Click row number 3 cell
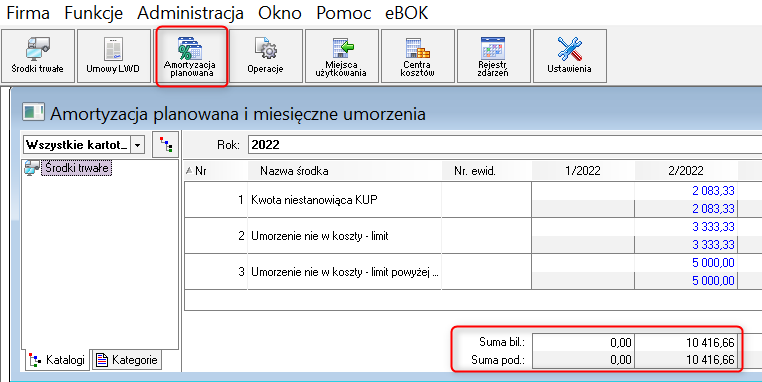762x382 pixels. pyautogui.click(x=216, y=272)
